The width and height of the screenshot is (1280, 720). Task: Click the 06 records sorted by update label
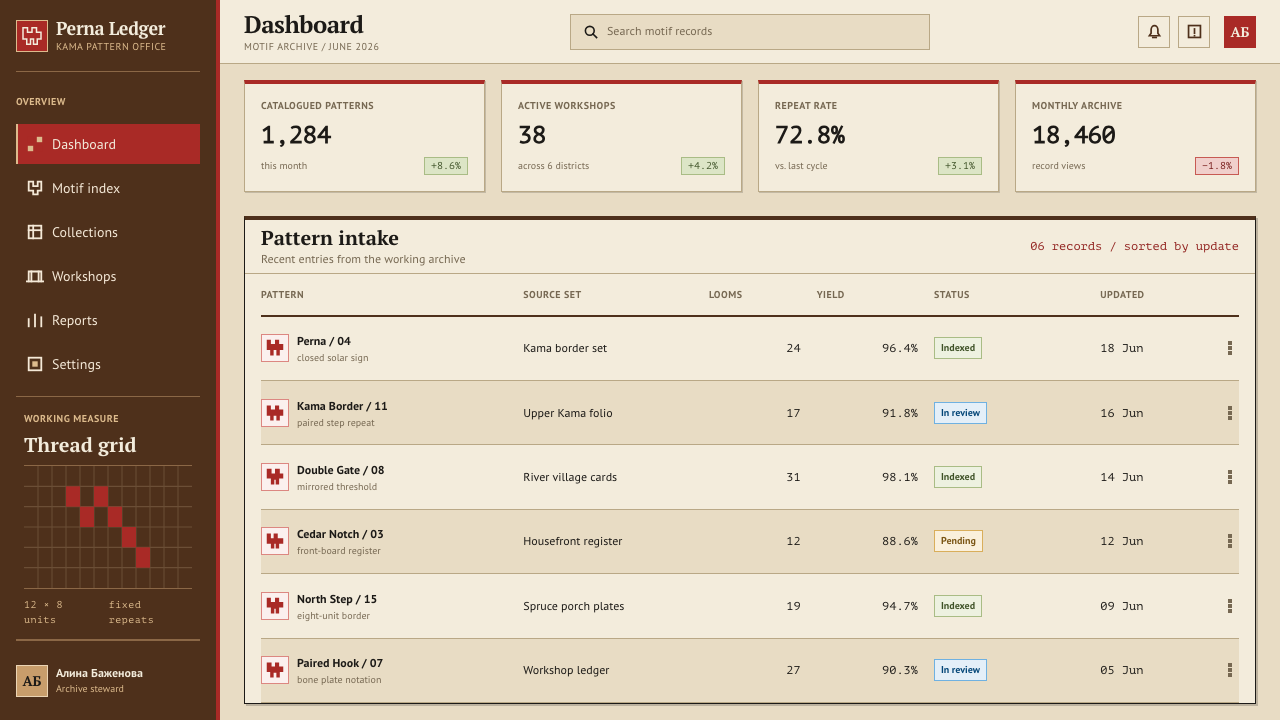click(x=1134, y=246)
